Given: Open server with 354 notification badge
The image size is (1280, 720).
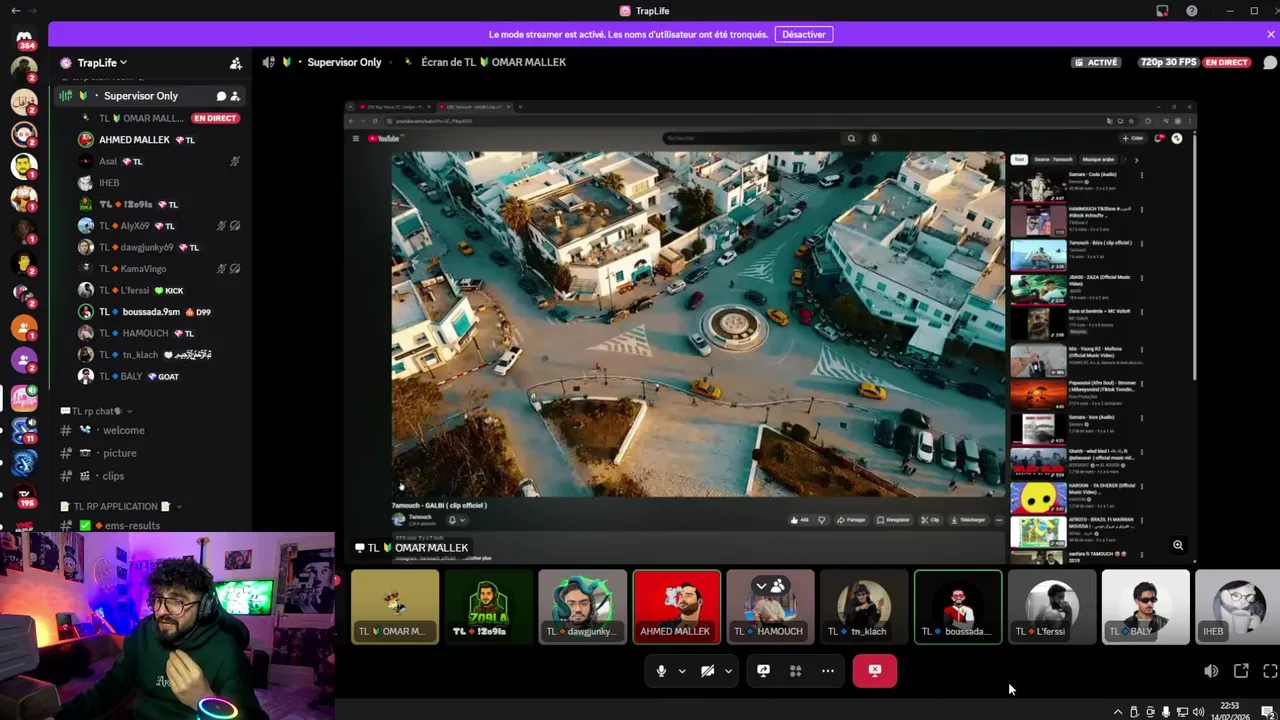Looking at the screenshot, I should (x=24, y=37).
